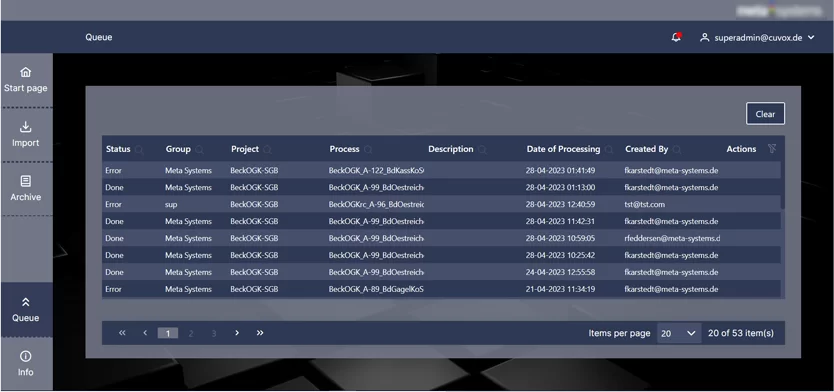Open the Archive section in sidebar

[x=26, y=189]
